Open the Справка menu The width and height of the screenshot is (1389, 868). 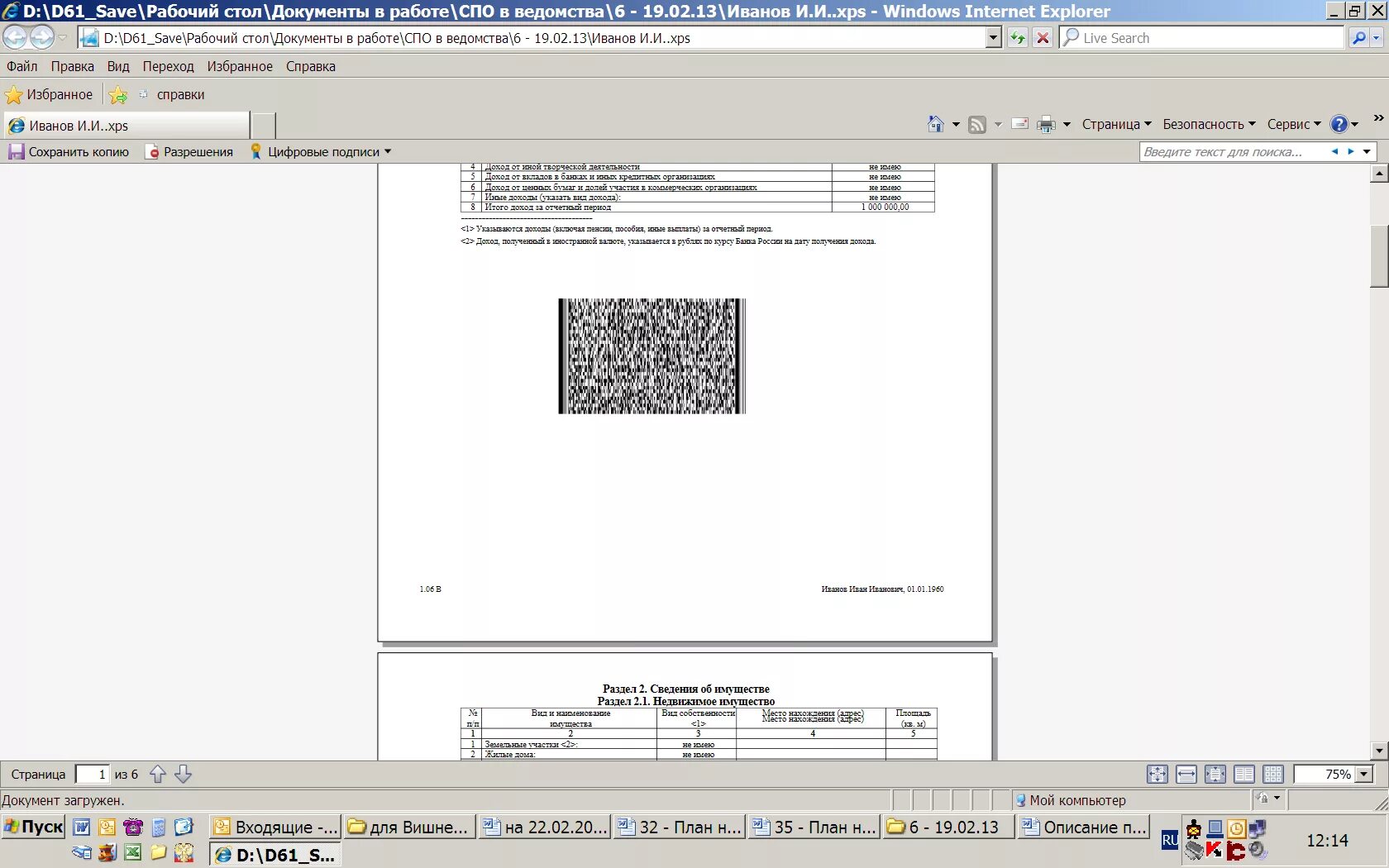(x=311, y=66)
